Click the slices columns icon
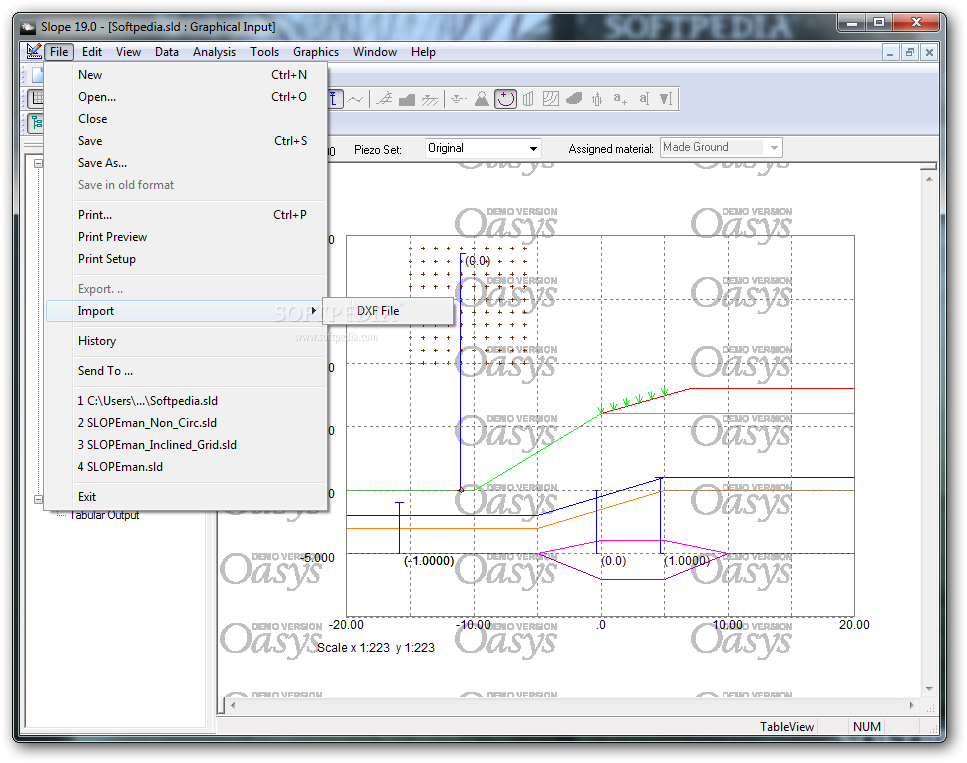This screenshot has height=763, width=967. 528,99
